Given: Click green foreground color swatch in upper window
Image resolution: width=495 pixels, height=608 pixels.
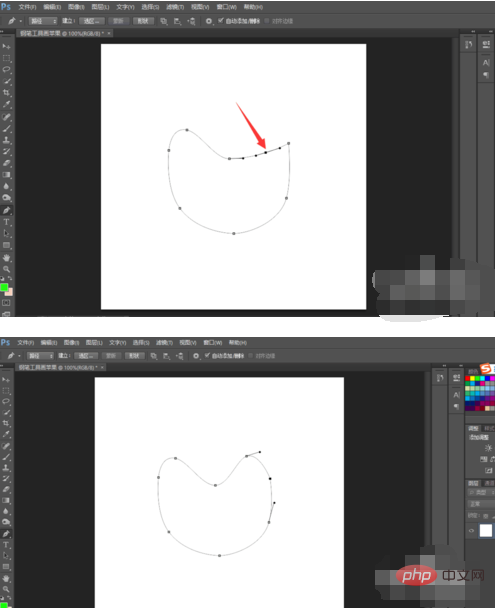Looking at the screenshot, I should click(4, 287).
